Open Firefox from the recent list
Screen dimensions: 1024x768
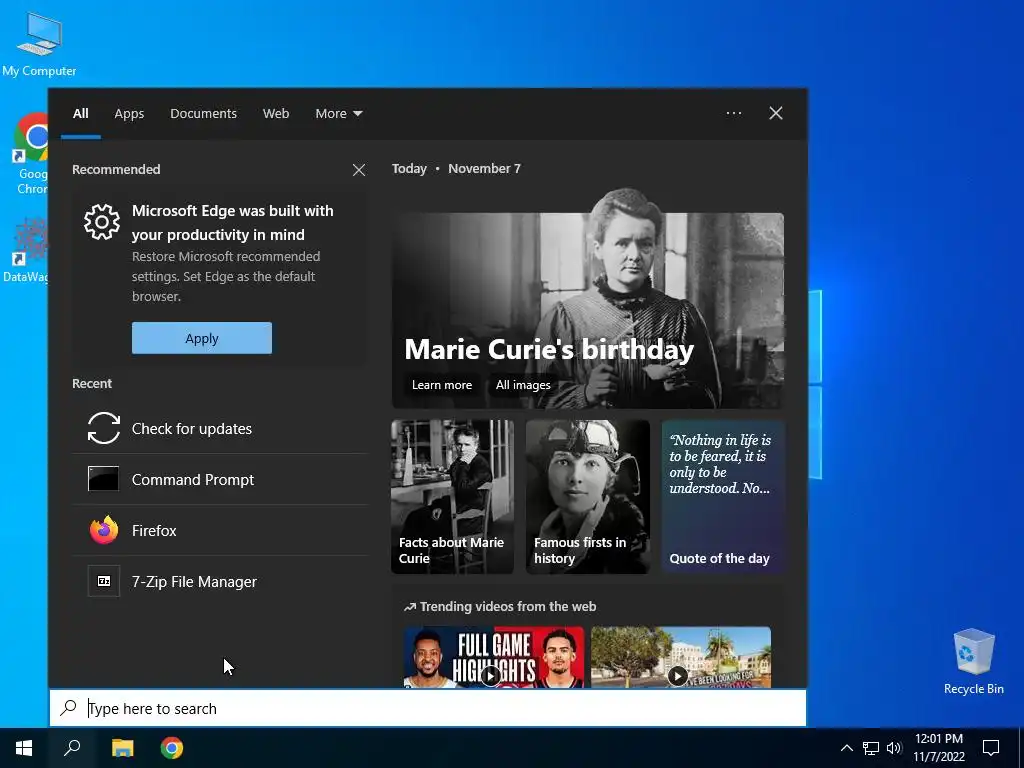221,530
